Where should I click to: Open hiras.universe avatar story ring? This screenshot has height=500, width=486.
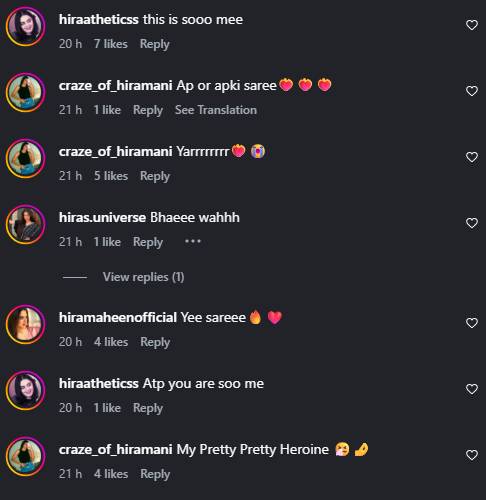click(x=26, y=224)
